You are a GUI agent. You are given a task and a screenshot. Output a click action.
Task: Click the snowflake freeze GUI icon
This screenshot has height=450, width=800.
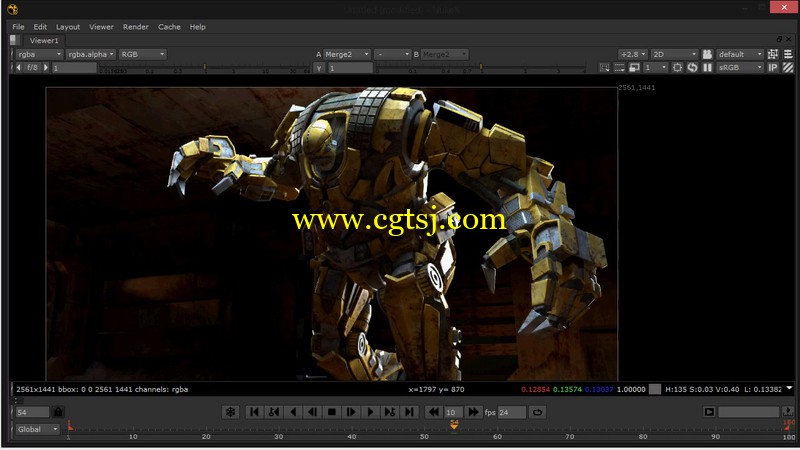pos(231,412)
